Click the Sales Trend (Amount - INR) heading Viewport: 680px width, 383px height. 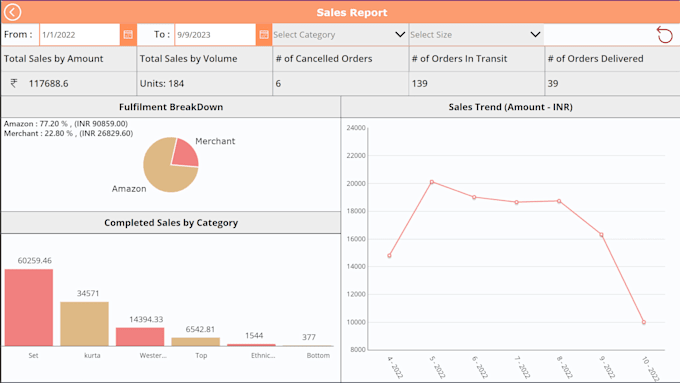510,107
